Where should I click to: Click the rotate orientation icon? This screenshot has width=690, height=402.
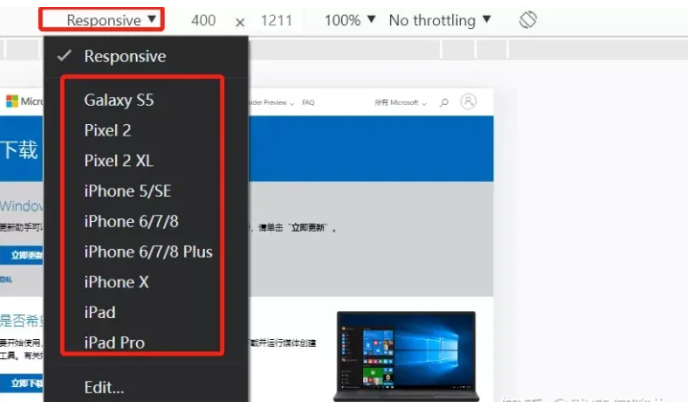(528, 20)
